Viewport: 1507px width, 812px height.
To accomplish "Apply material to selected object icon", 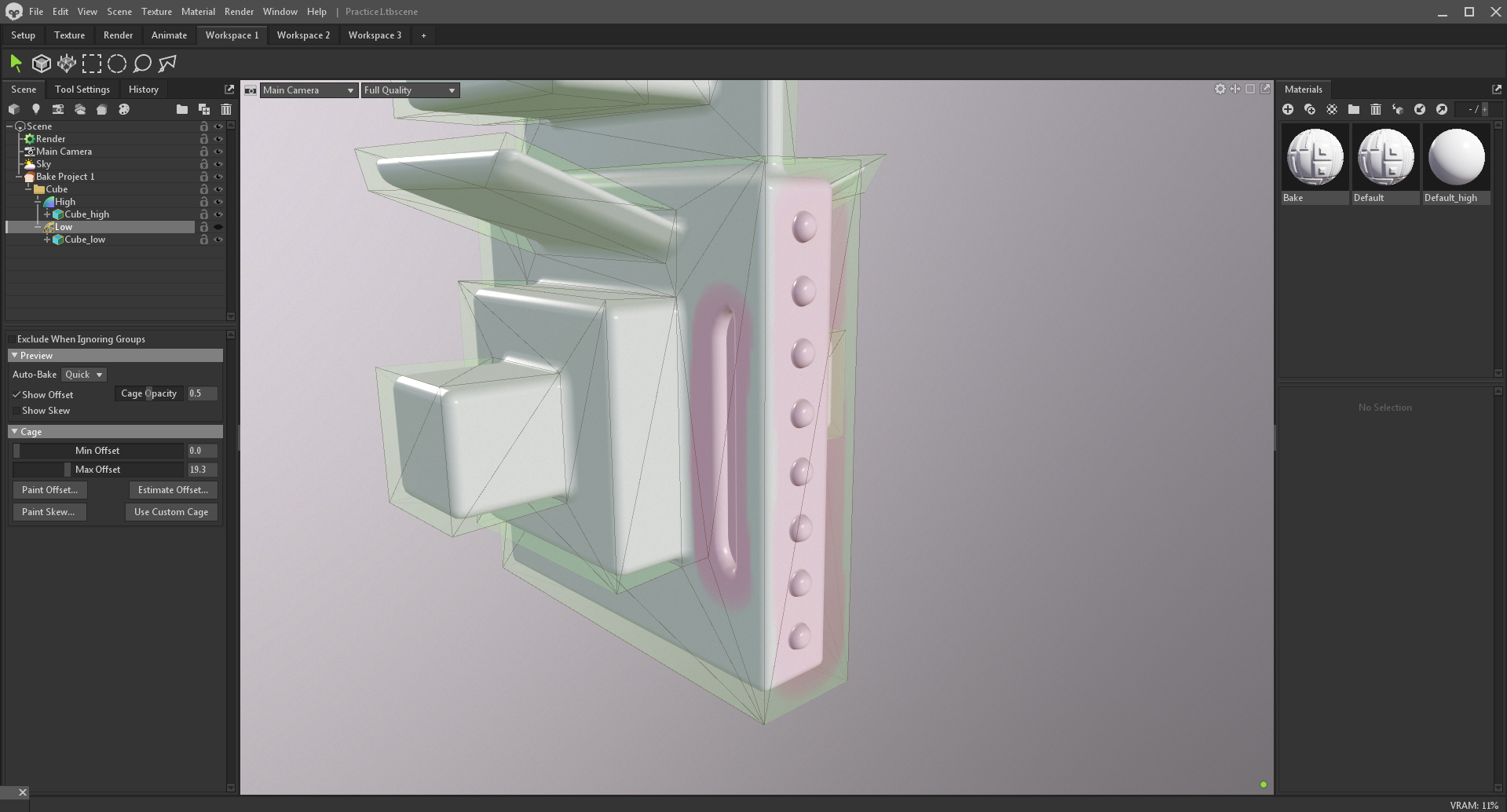I will (x=1398, y=109).
